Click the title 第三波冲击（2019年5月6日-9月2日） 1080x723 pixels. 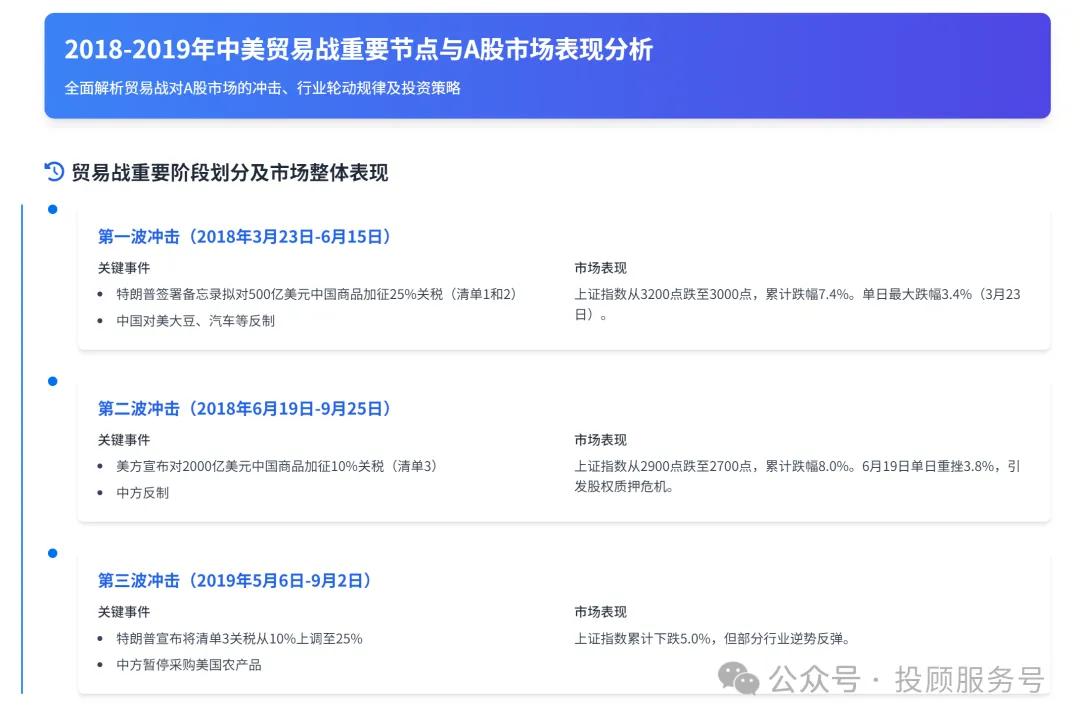[x=237, y=581]
